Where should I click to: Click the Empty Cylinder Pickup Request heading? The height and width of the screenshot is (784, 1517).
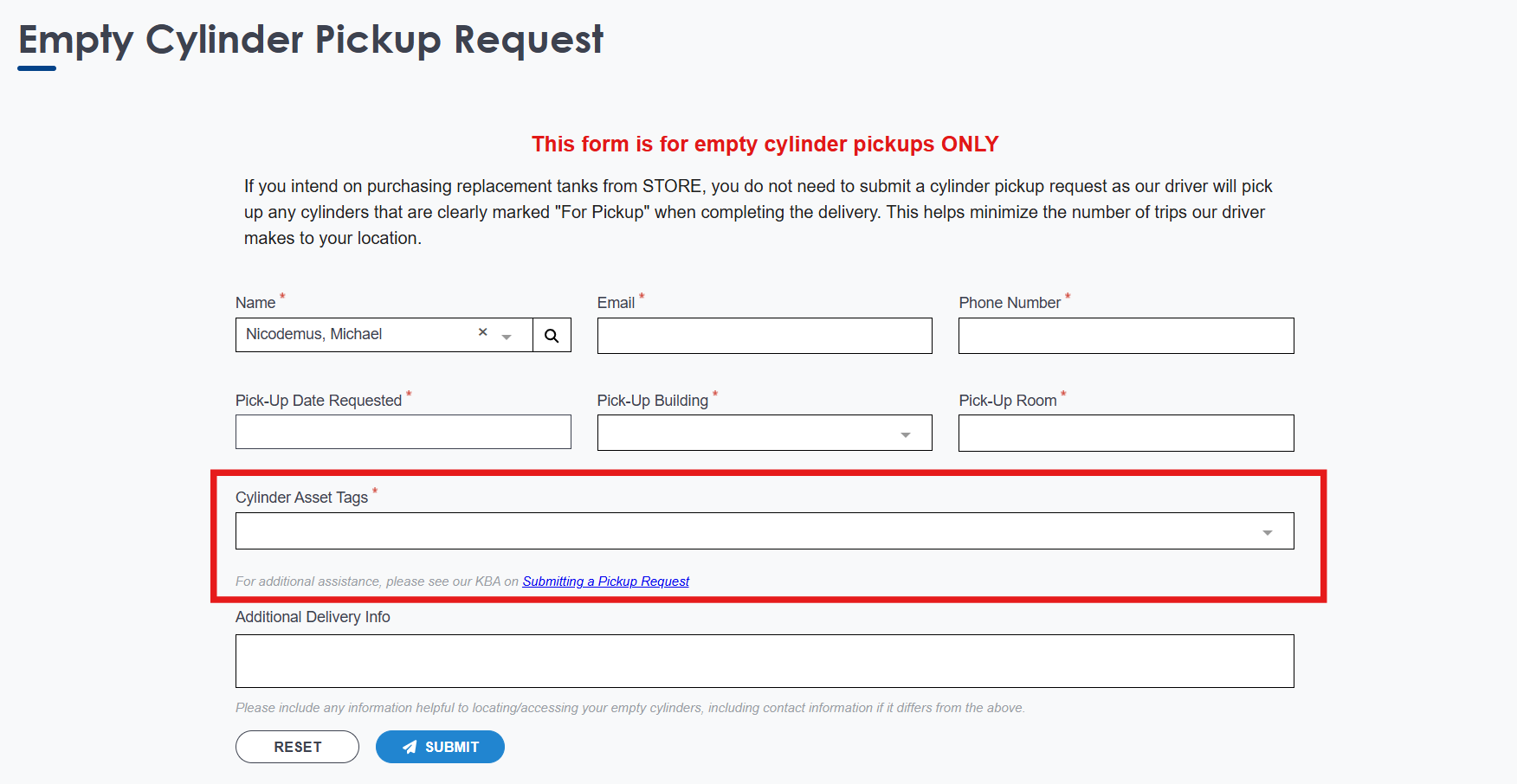pyautogui.click(x=311, y=40)
